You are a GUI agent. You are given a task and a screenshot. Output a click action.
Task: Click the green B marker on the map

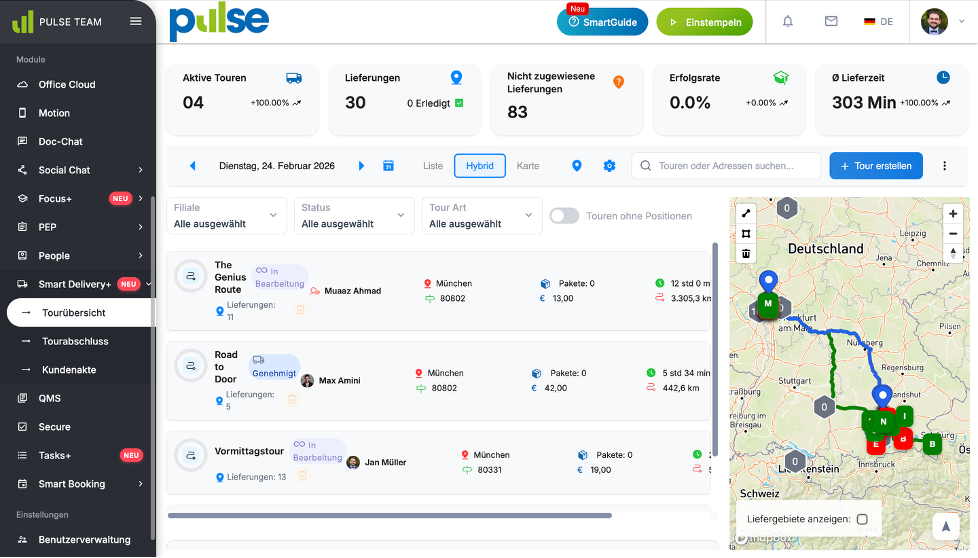click(x=932, y=444)
